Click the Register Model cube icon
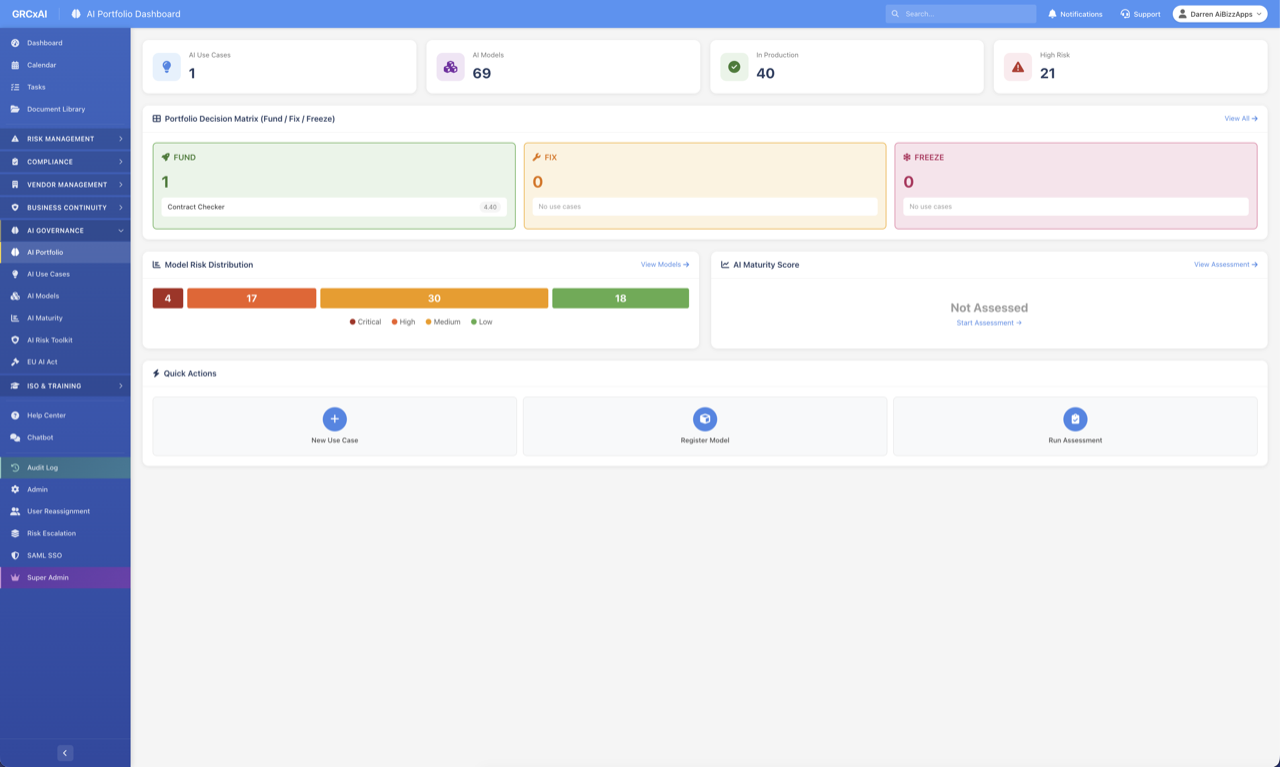The height and width of the screenshot is (767, 1280). (x=705, y=419)
